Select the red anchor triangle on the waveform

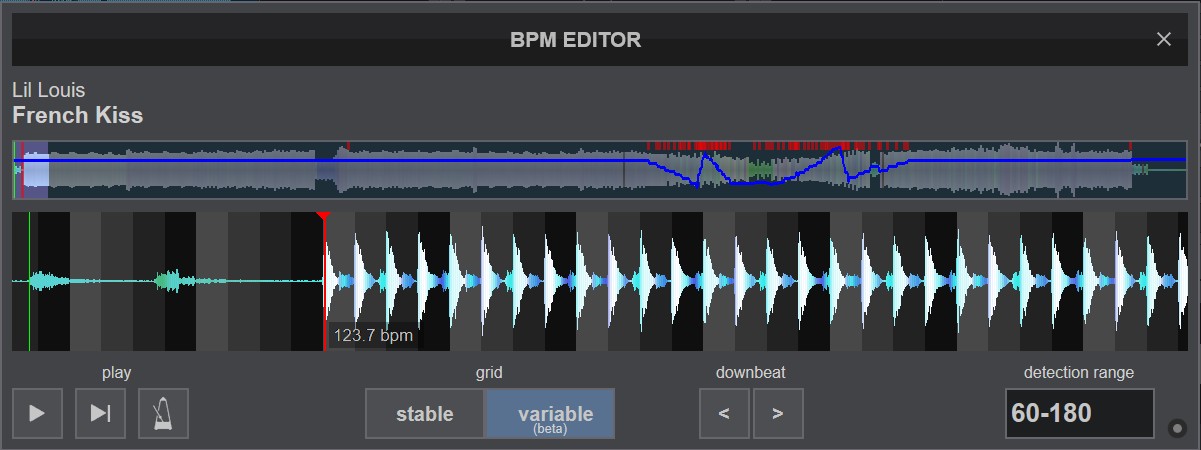pos(322,216)
